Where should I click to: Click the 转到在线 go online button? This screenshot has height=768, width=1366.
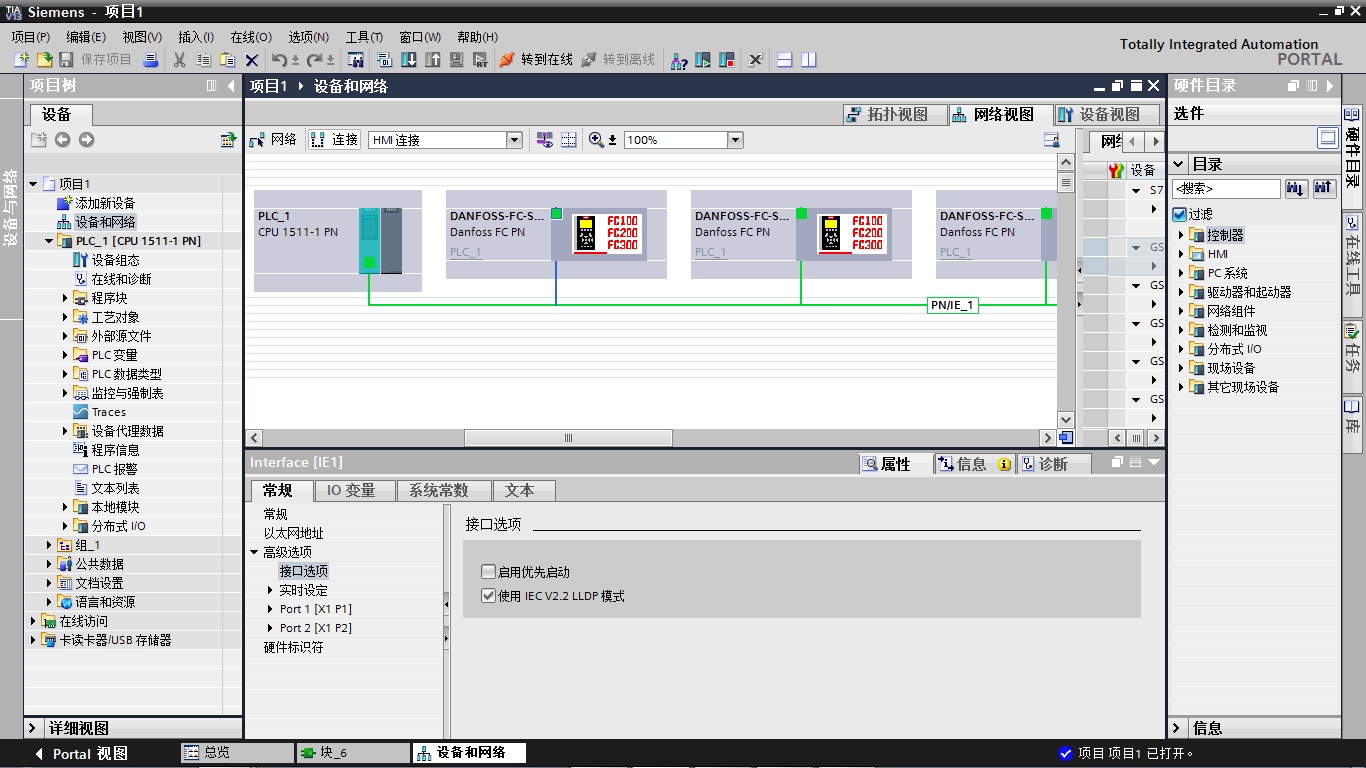537,60
